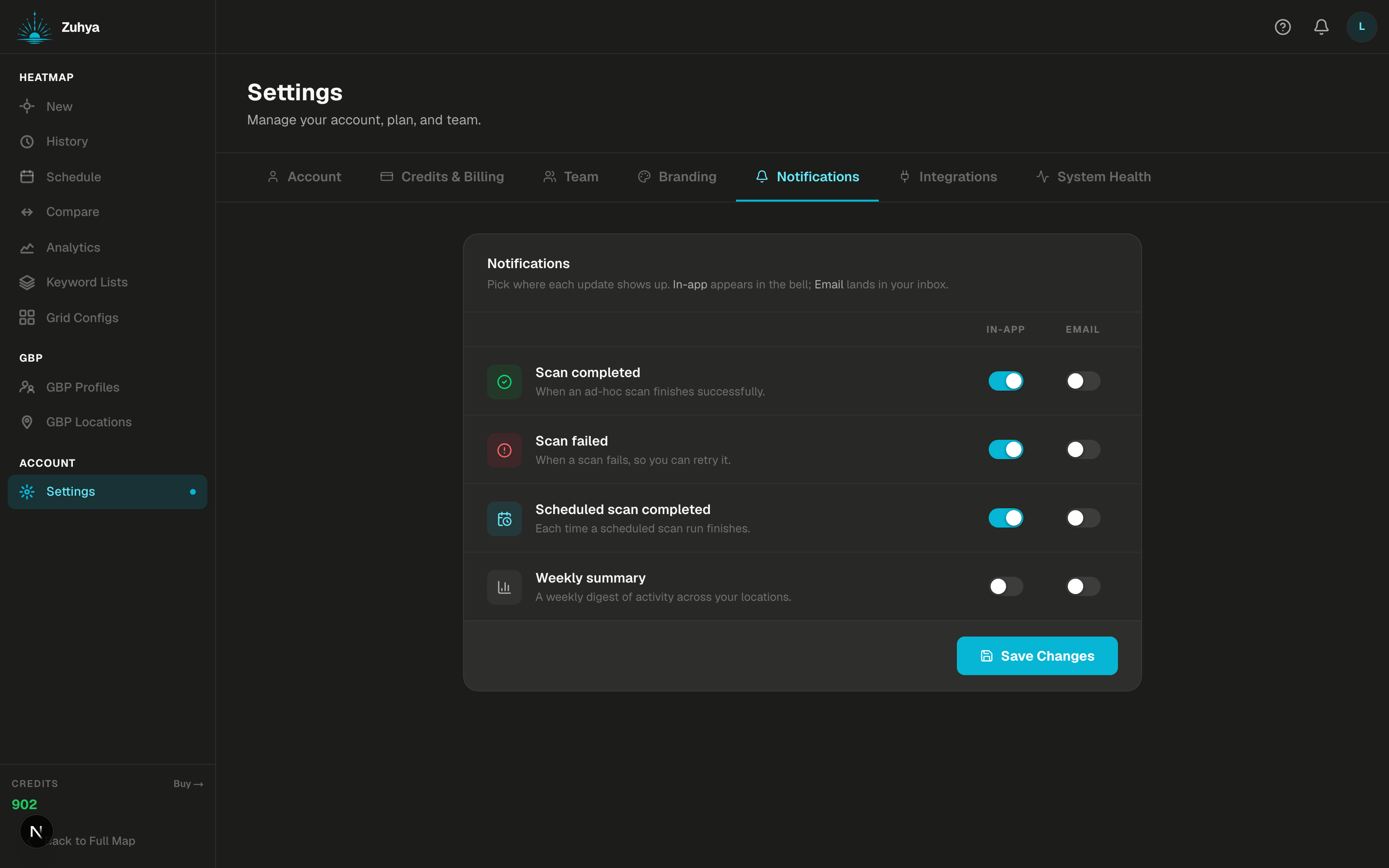Open the Branding tab
This screenshot has width=1389, height=868.
pos(677,177)
